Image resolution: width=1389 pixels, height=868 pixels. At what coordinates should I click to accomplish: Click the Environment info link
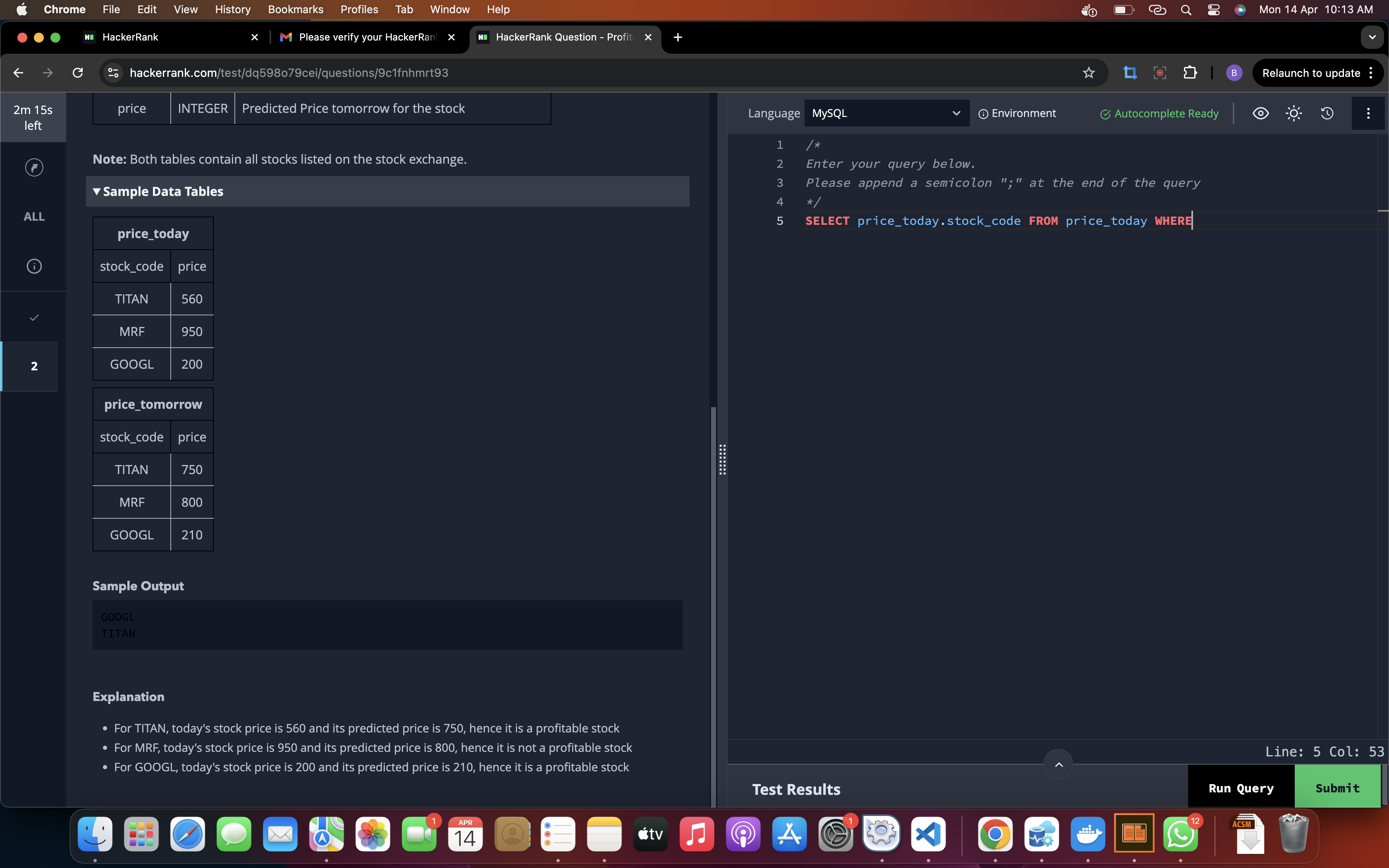(1017, 113)
